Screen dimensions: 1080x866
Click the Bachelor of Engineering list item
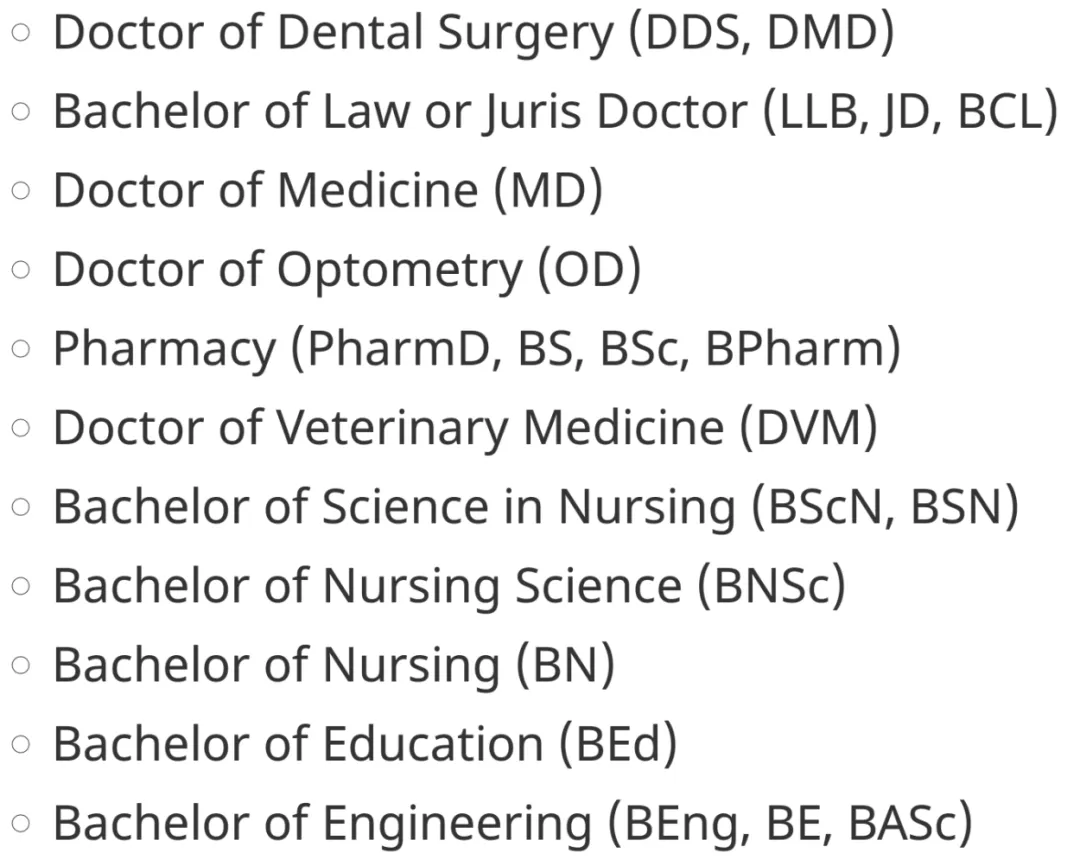point(512,822)
